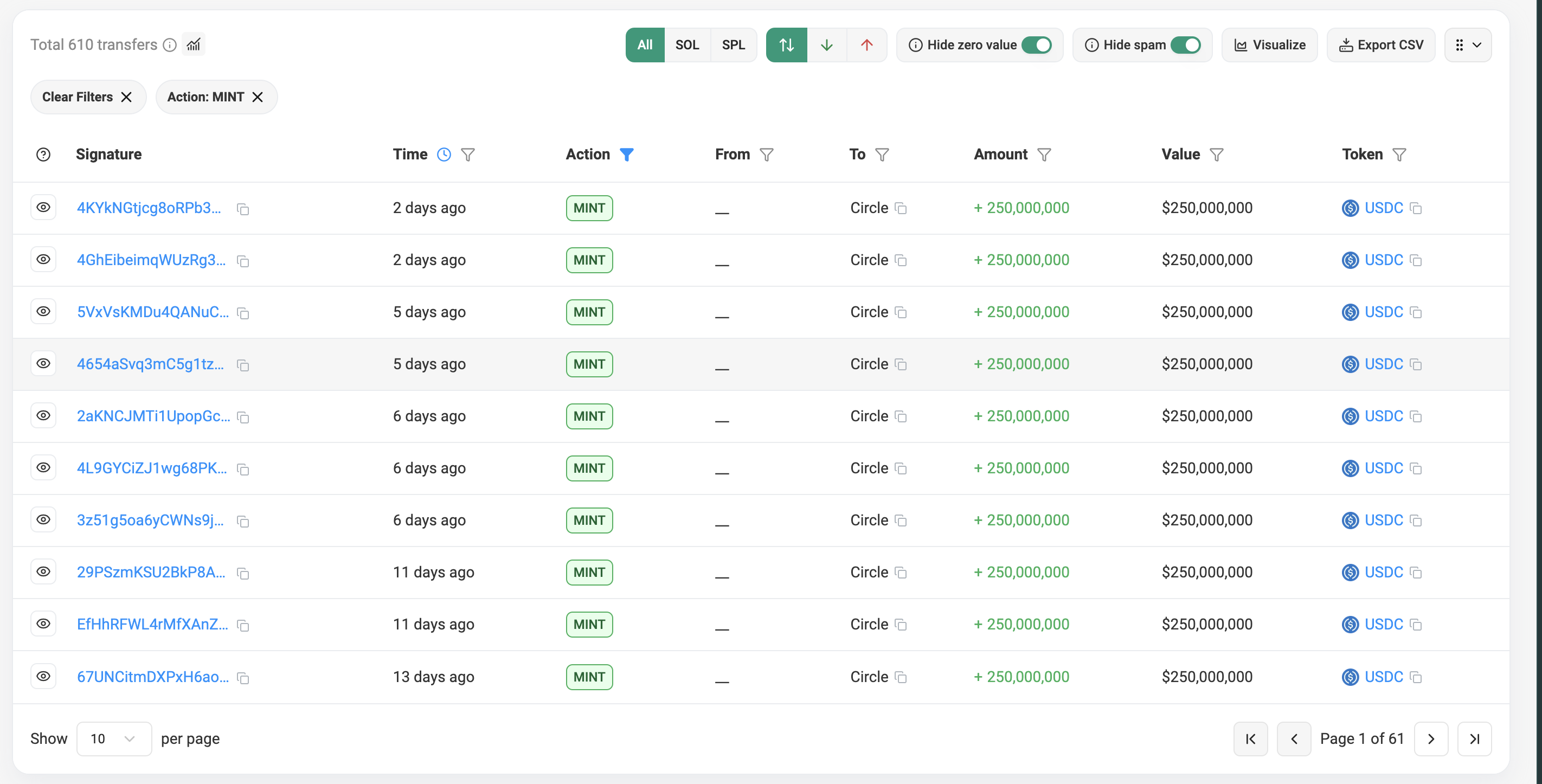Open the Time column filter funnel
Viewport: 1542px width, 784px height.
point(467,155)
